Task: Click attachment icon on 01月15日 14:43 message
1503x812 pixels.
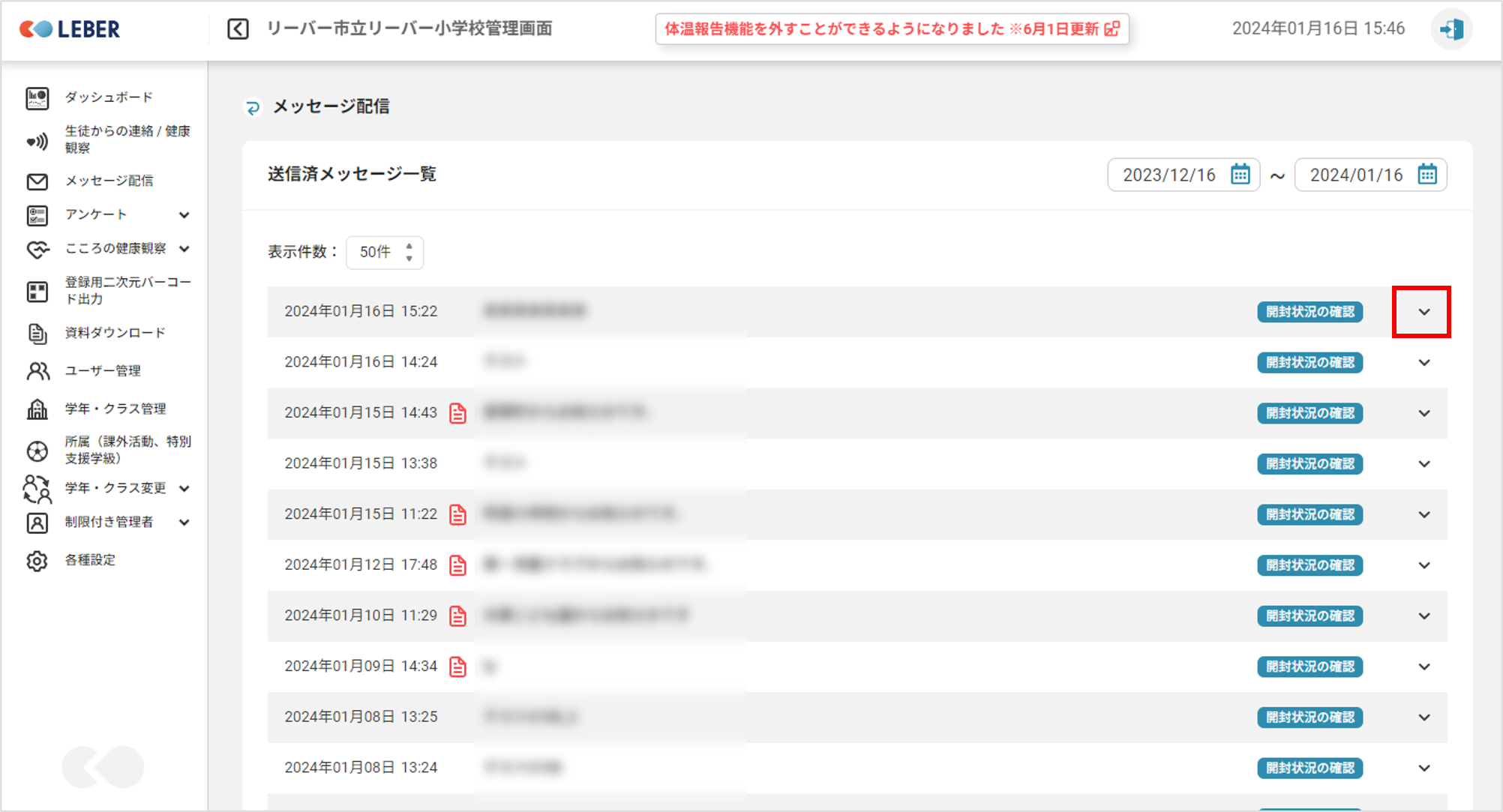Action: pos(457,413)
